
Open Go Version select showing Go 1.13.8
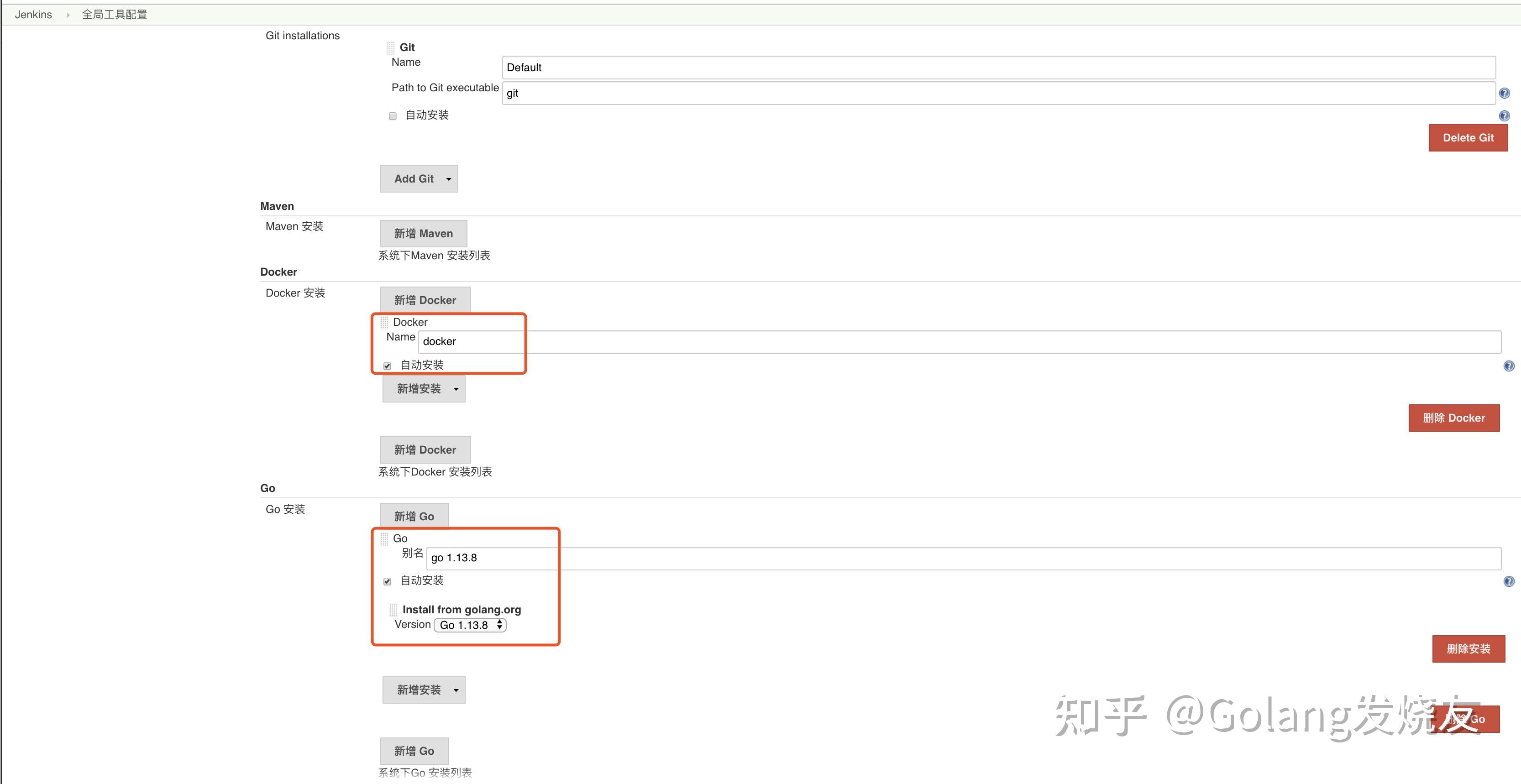point(470,625)
